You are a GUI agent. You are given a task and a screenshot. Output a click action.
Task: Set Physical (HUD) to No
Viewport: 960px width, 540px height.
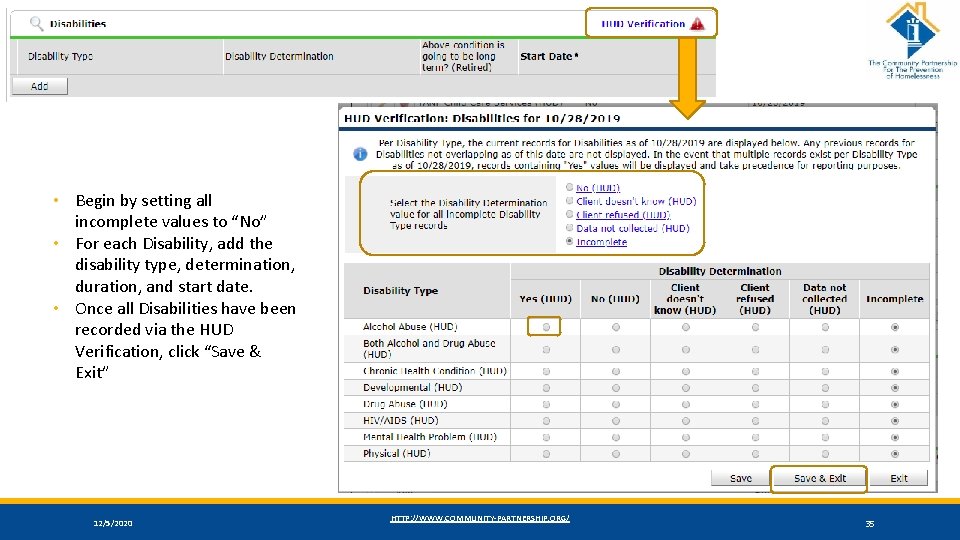pyautogui.click(x=616, y=454)
